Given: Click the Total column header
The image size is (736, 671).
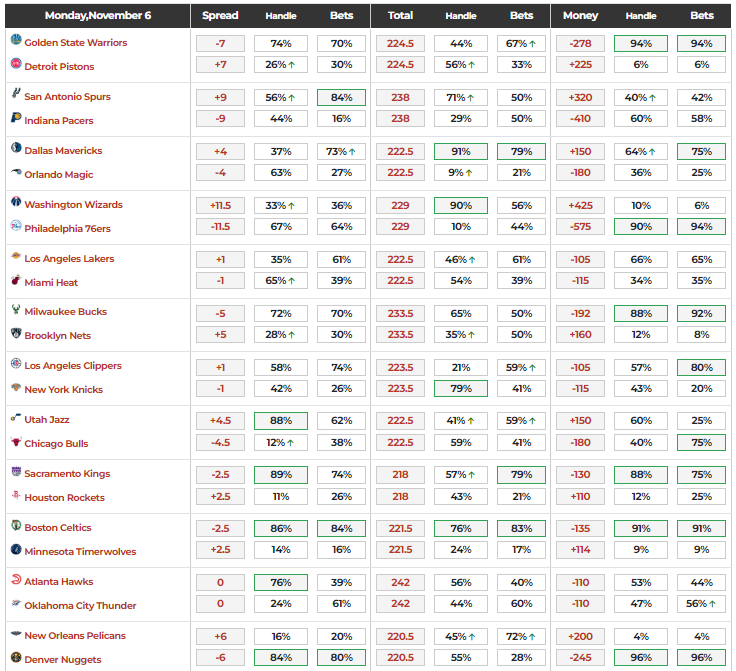Looking at the screenshot, I should point(400,15).
